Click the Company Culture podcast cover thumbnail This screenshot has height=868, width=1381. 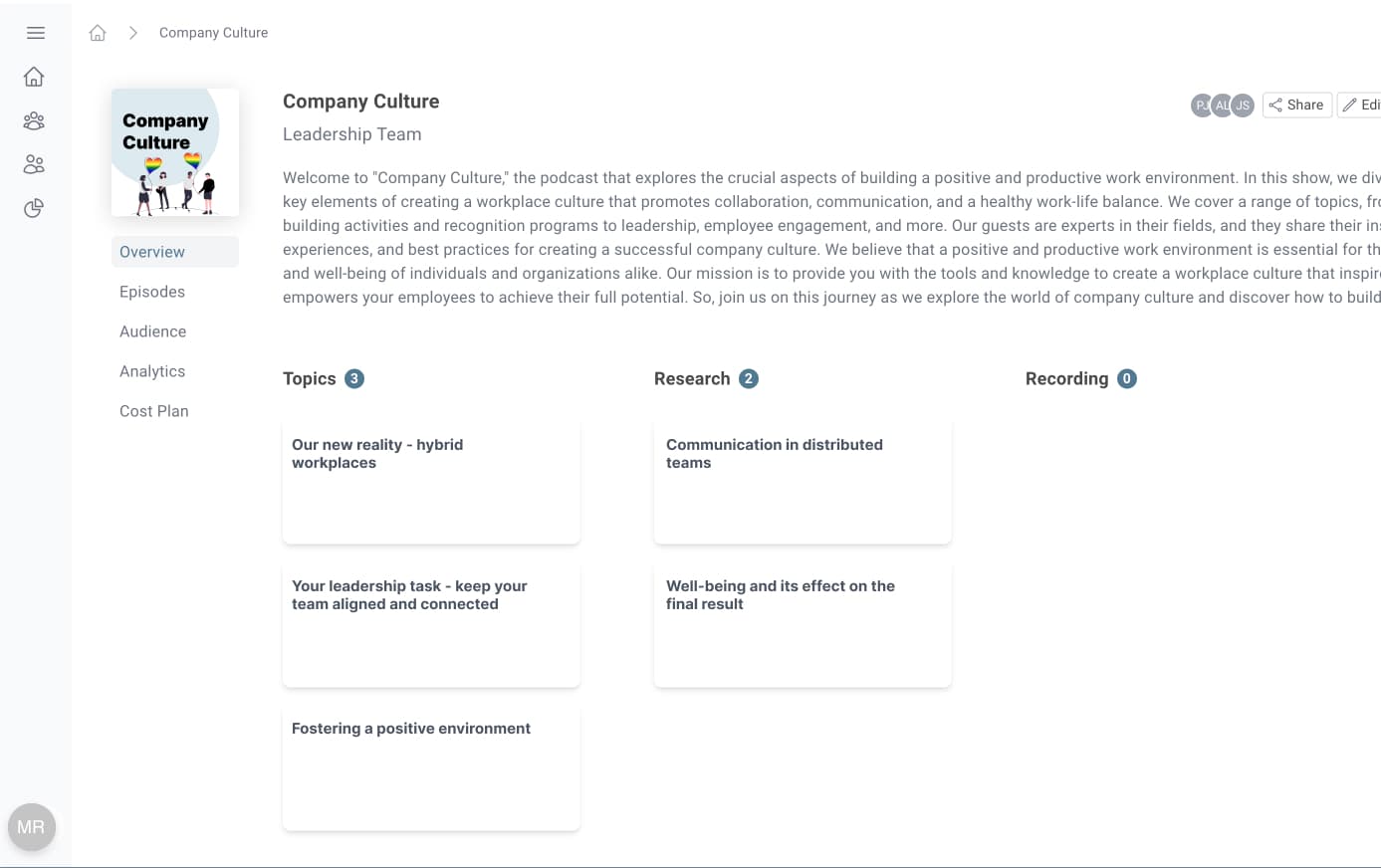175,152
